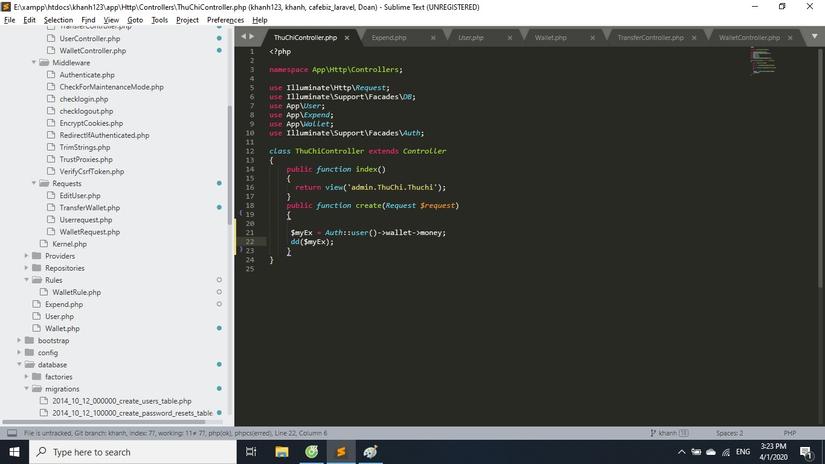Open EditUser.php file

click(79, 195)
